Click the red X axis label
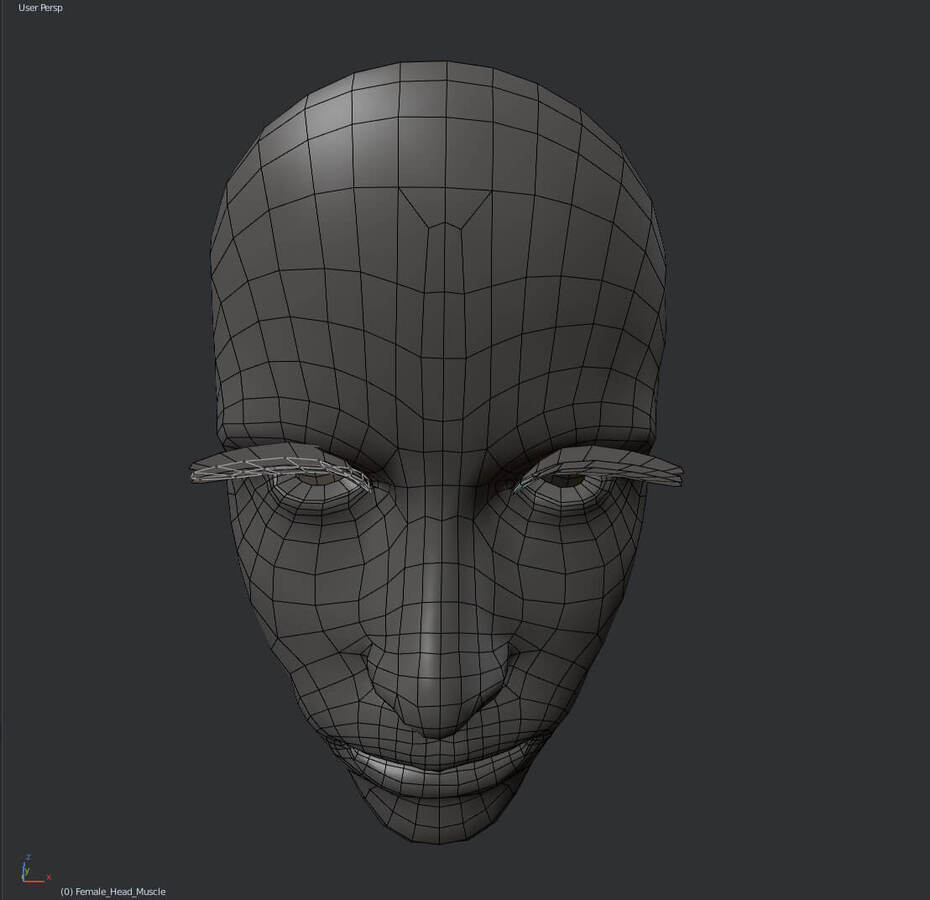The width and height of the screenshot is (930, 900). point(48,877)
